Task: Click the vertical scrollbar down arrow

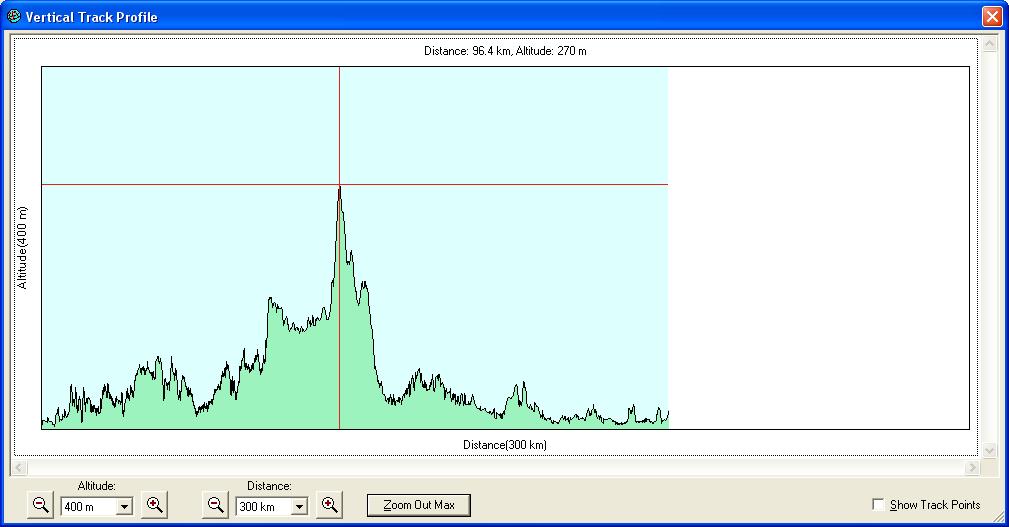Action: [x=990, y=451]
